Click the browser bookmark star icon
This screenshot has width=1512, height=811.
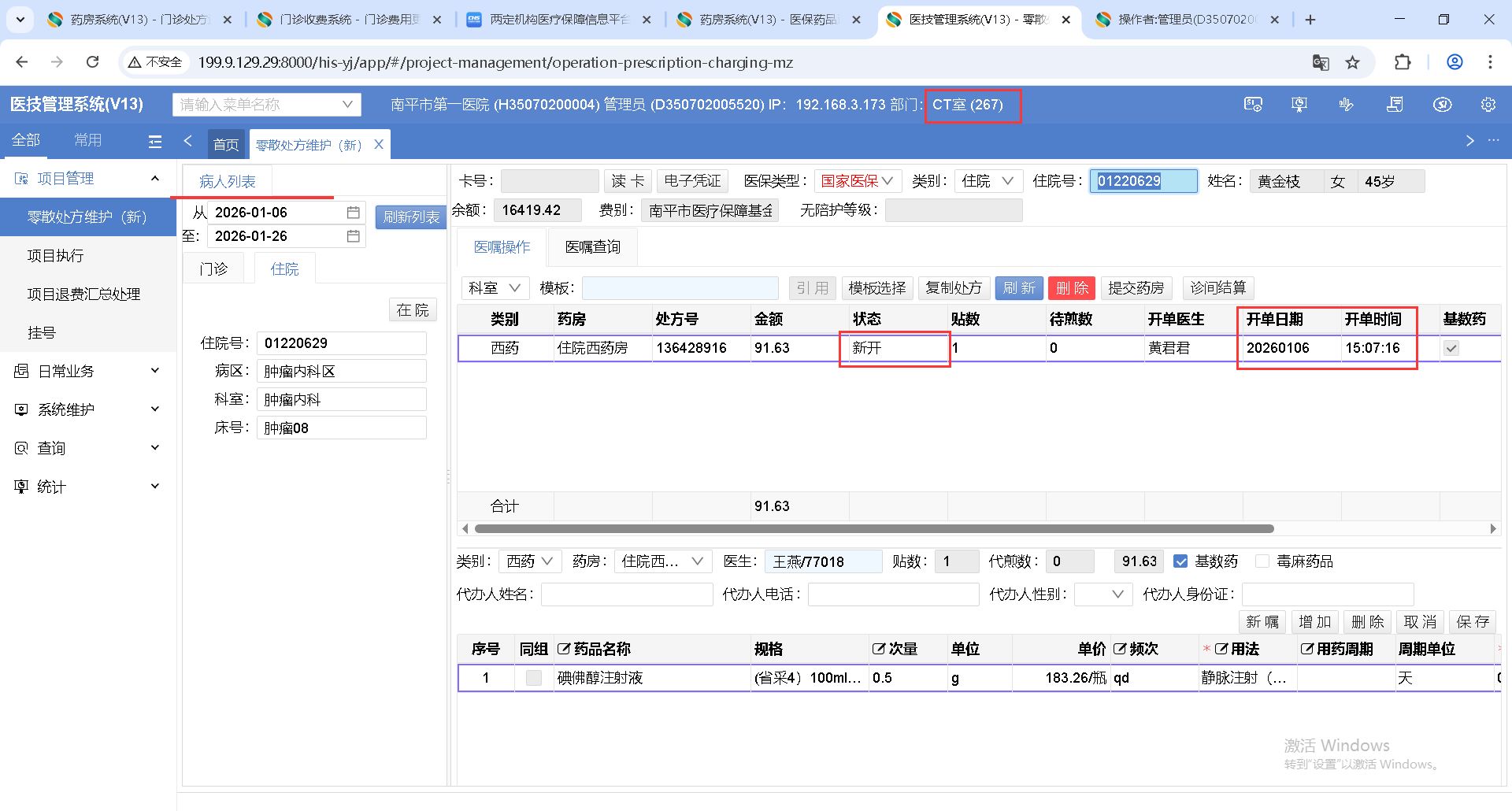(x=1352, y=62)
